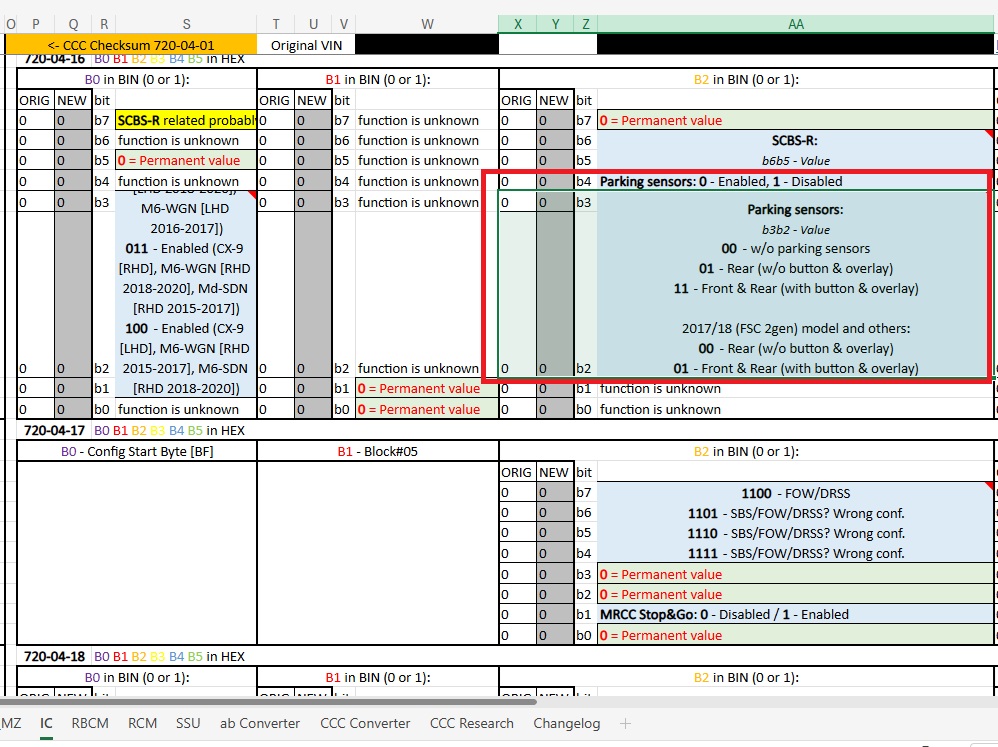The width and height of the screenshot is (998, 747).
Task: Select the B1 - Block#05 header cell
Action: (x=377, y=451)
